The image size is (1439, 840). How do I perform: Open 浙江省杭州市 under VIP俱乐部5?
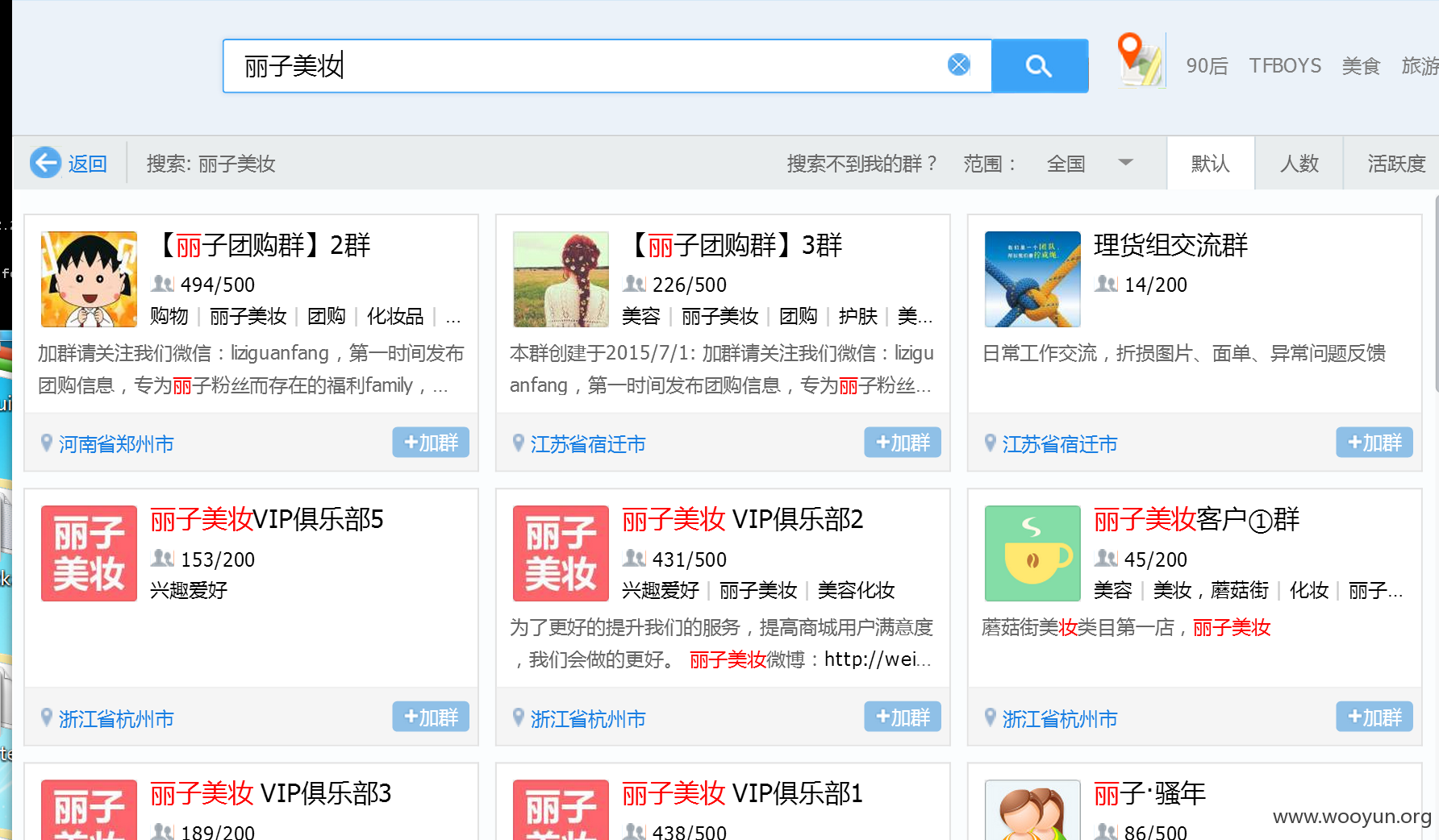click(116, 718)
